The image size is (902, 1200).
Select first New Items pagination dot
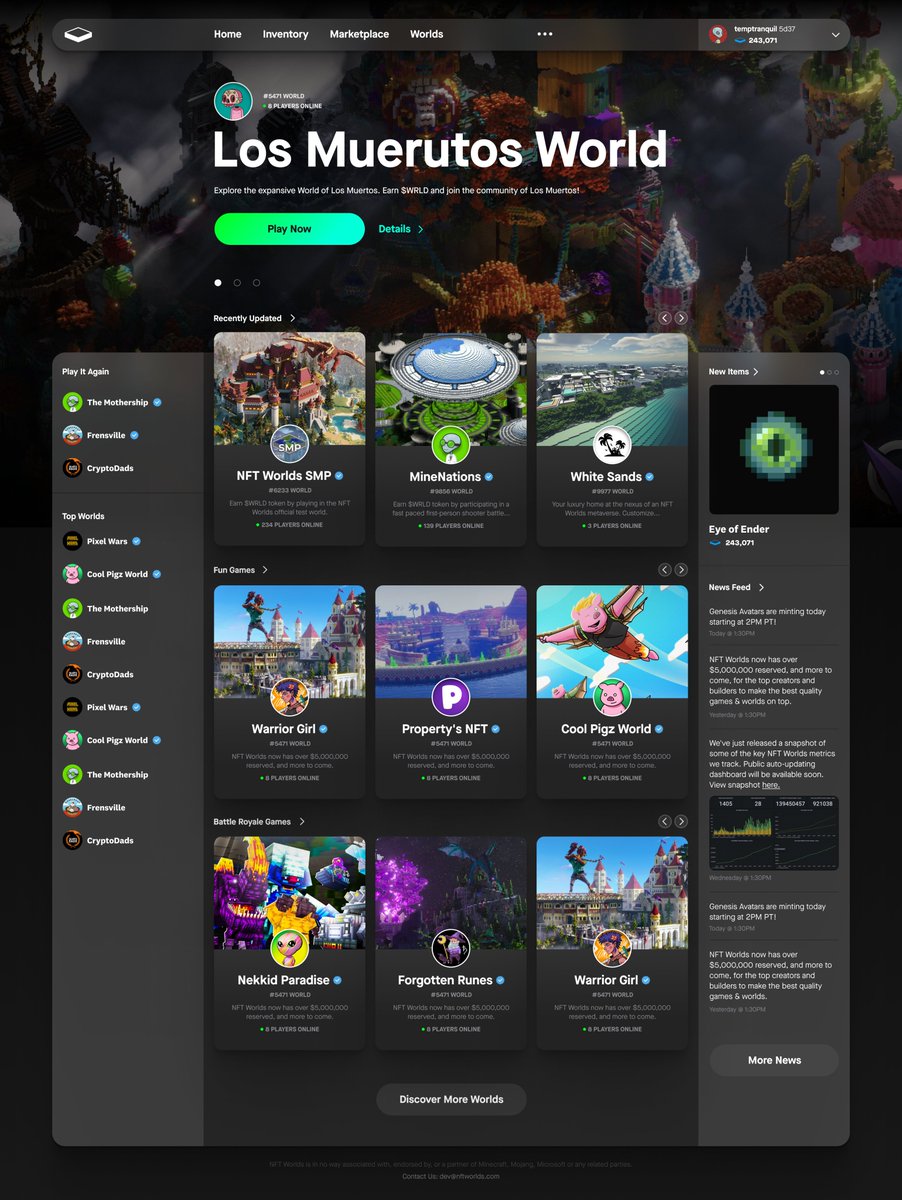coord(823,372)
